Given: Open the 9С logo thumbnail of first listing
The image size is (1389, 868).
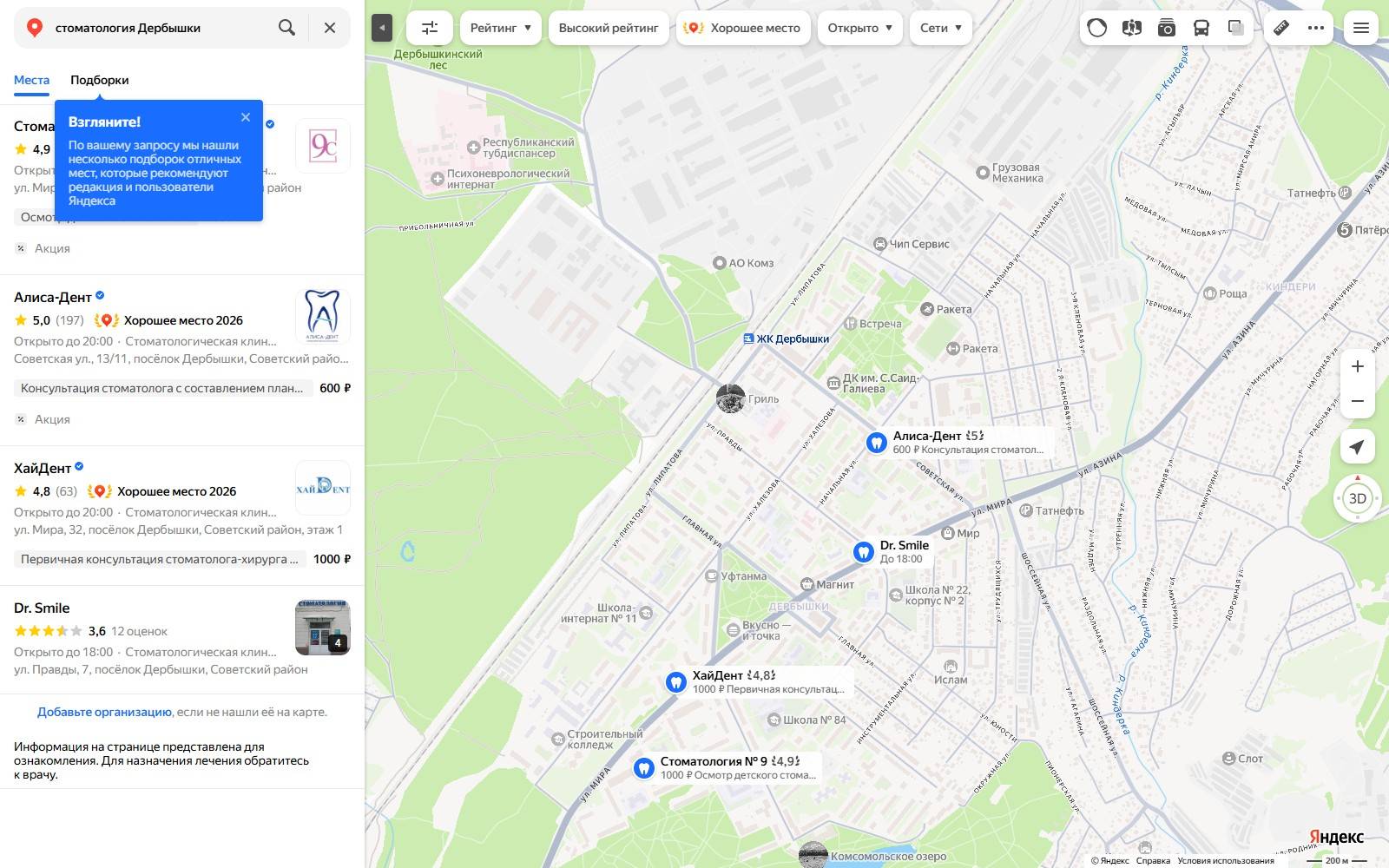Looking at the screenshot, I should (x=323, y=146).
